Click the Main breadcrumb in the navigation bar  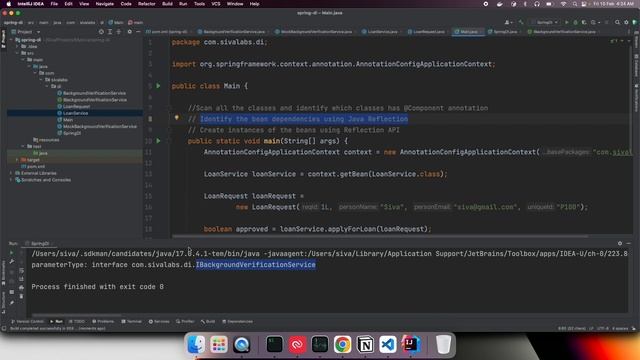[116, 22]
